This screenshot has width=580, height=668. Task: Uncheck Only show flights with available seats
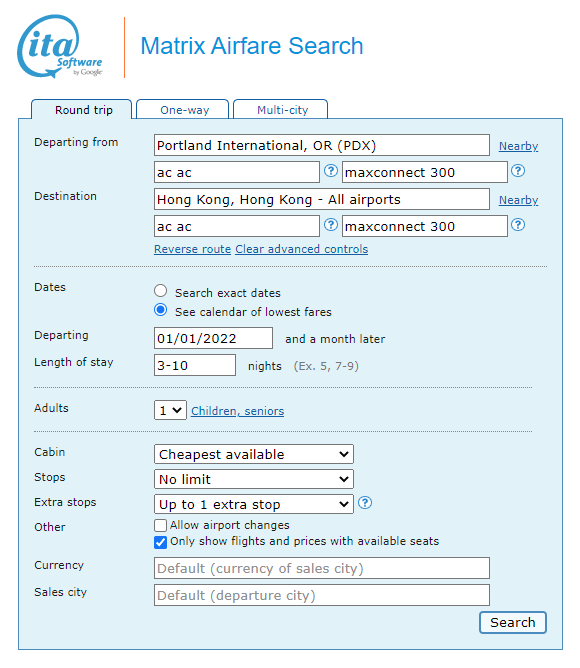coord(160,542)
